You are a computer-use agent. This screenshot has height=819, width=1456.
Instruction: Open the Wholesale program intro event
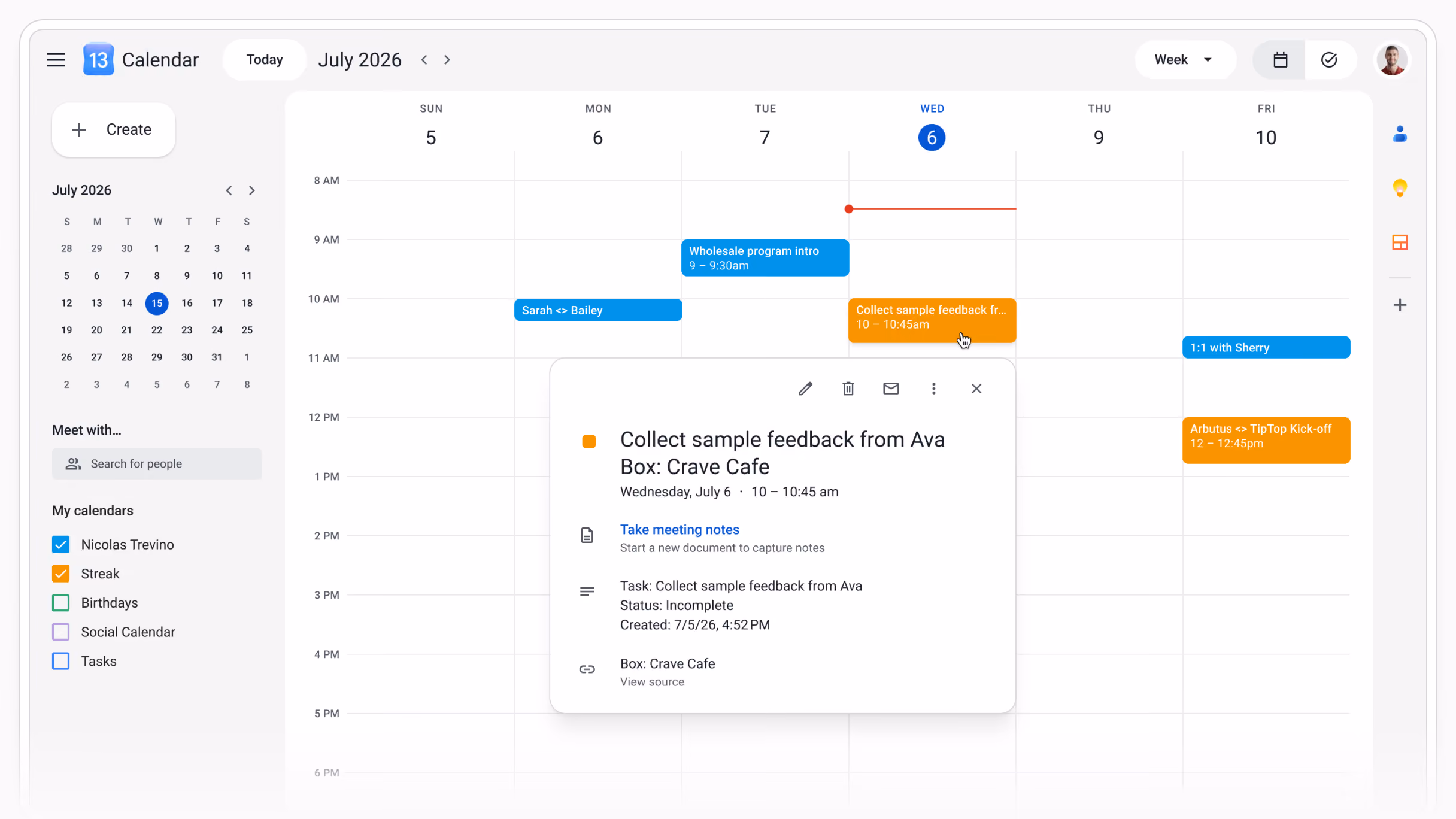point(765,258)
